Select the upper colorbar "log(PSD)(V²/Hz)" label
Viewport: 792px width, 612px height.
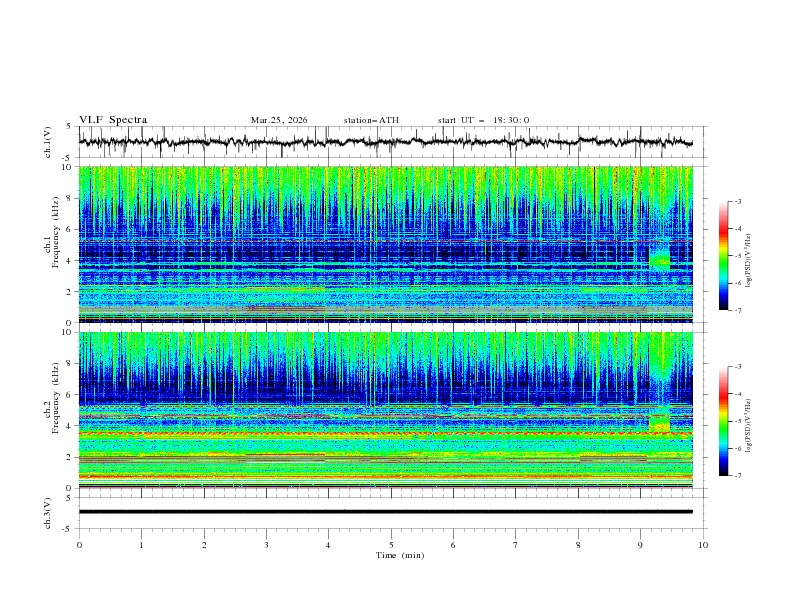(x=748, y=261)
